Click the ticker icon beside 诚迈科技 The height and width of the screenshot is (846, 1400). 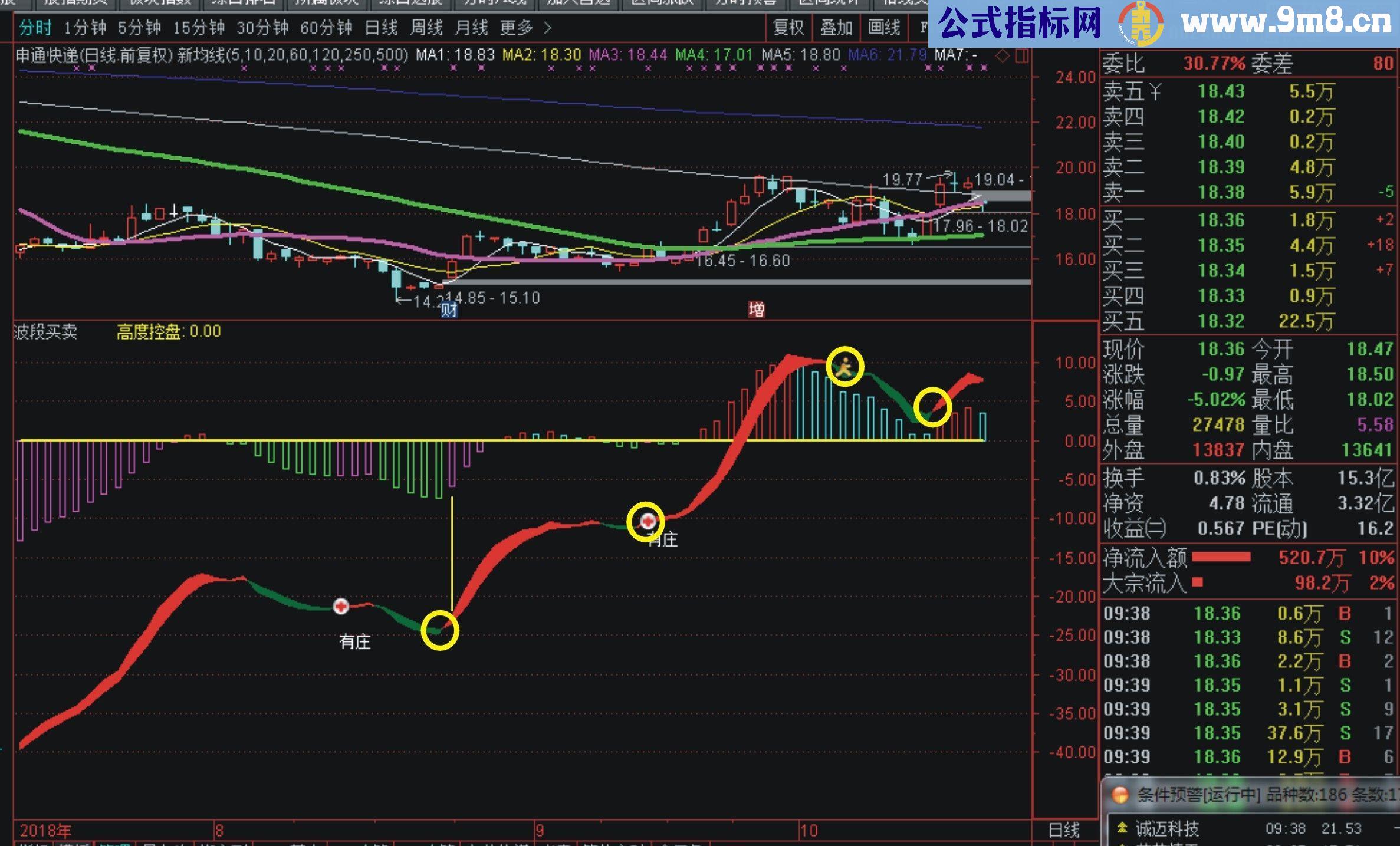coord(1122,828)
